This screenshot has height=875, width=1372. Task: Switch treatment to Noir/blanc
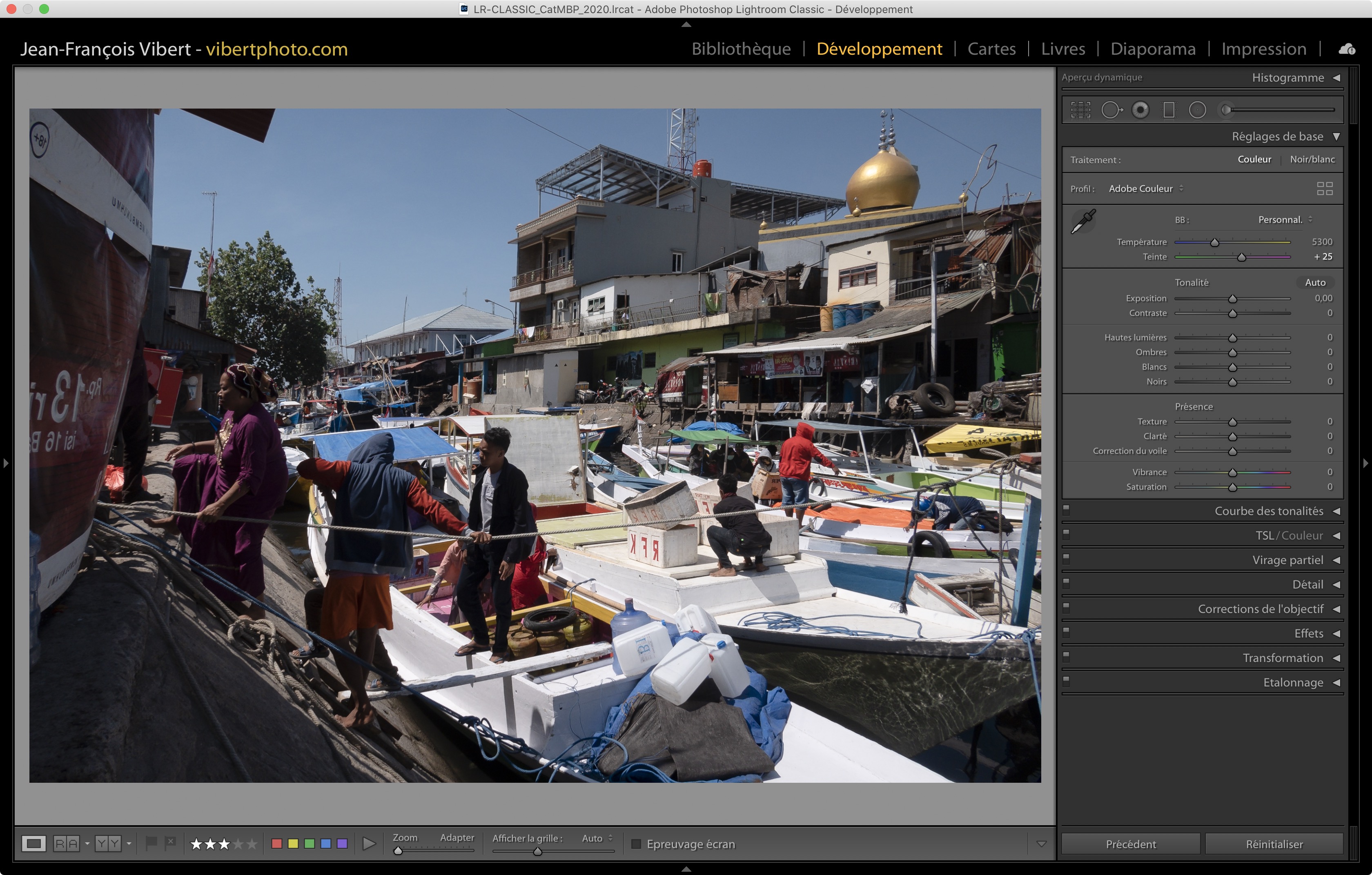pos(1312,160)
